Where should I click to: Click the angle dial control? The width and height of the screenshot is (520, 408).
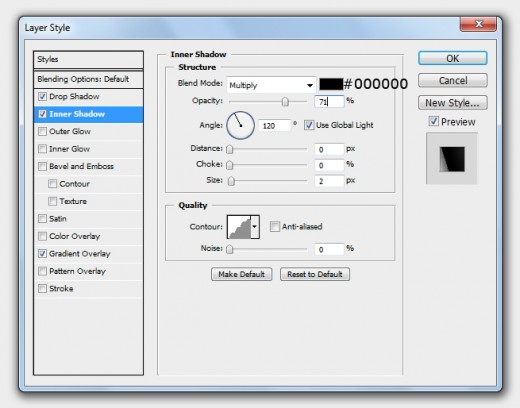point(240,125)
